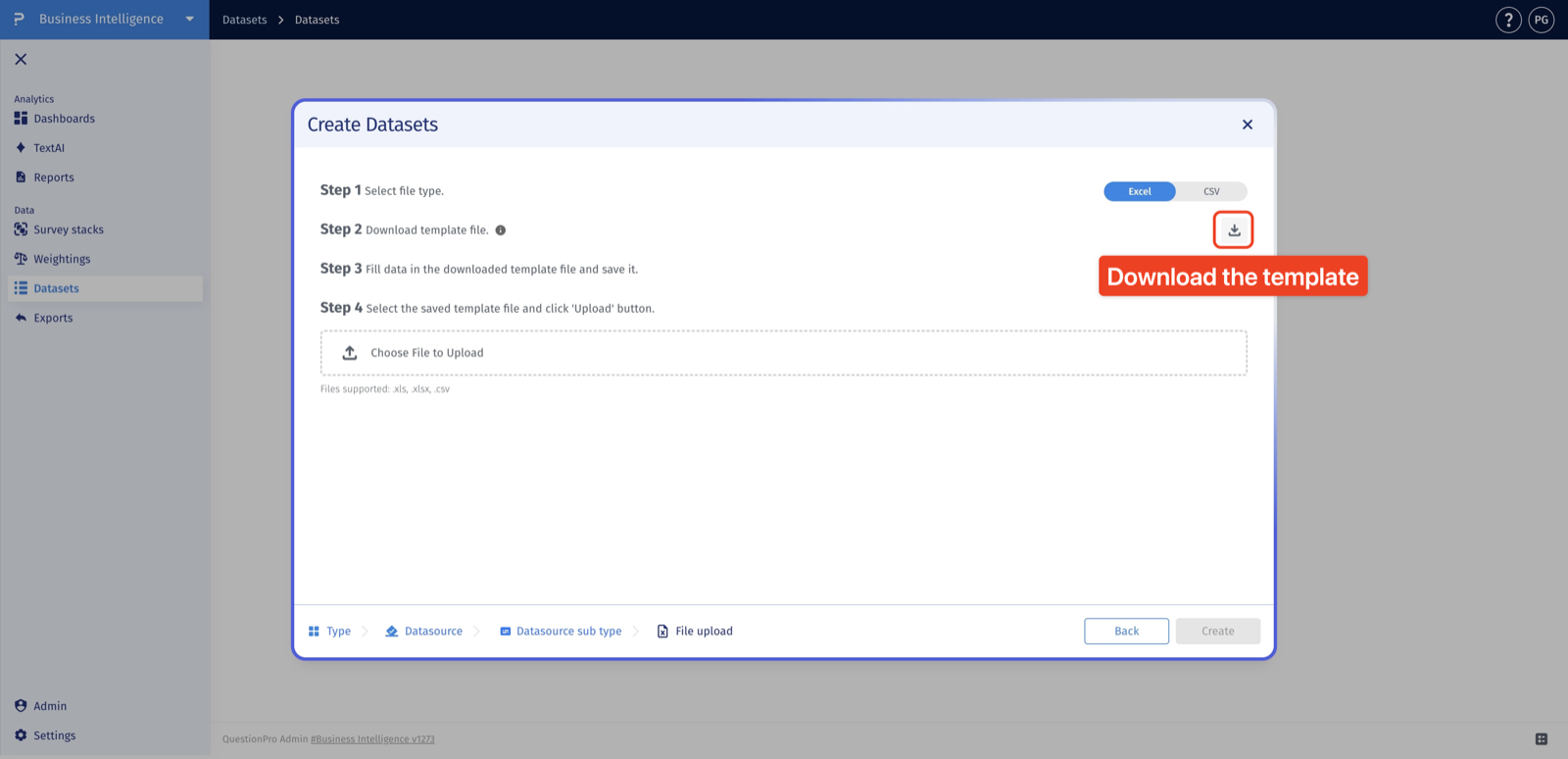Click the Settings gear icon
Image resolution: width=1568 pixels, height=759 pixels.
pos(21,735)
